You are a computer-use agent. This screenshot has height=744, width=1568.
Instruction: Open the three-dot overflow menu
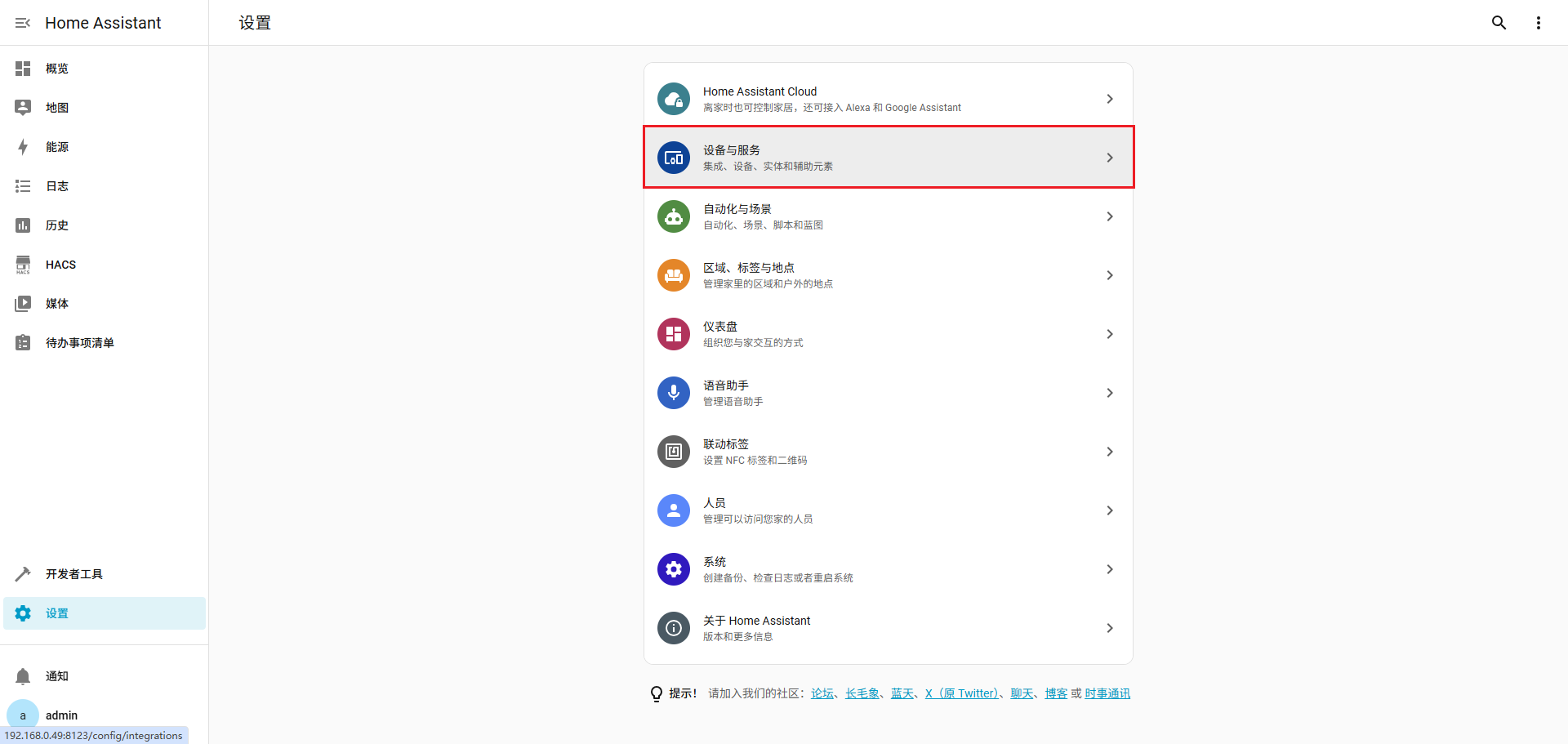[1538, 22]
